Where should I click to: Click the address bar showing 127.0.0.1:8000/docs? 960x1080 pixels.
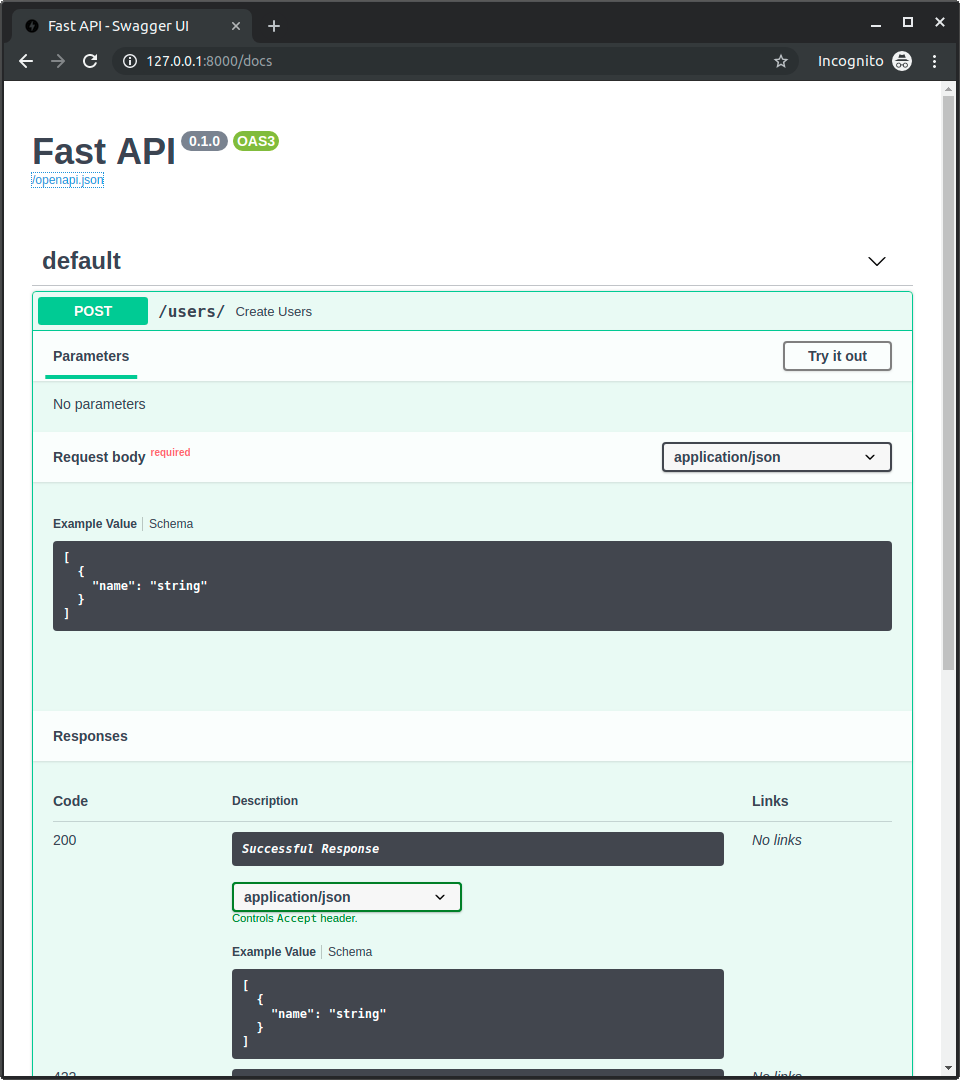click(455, 61)
